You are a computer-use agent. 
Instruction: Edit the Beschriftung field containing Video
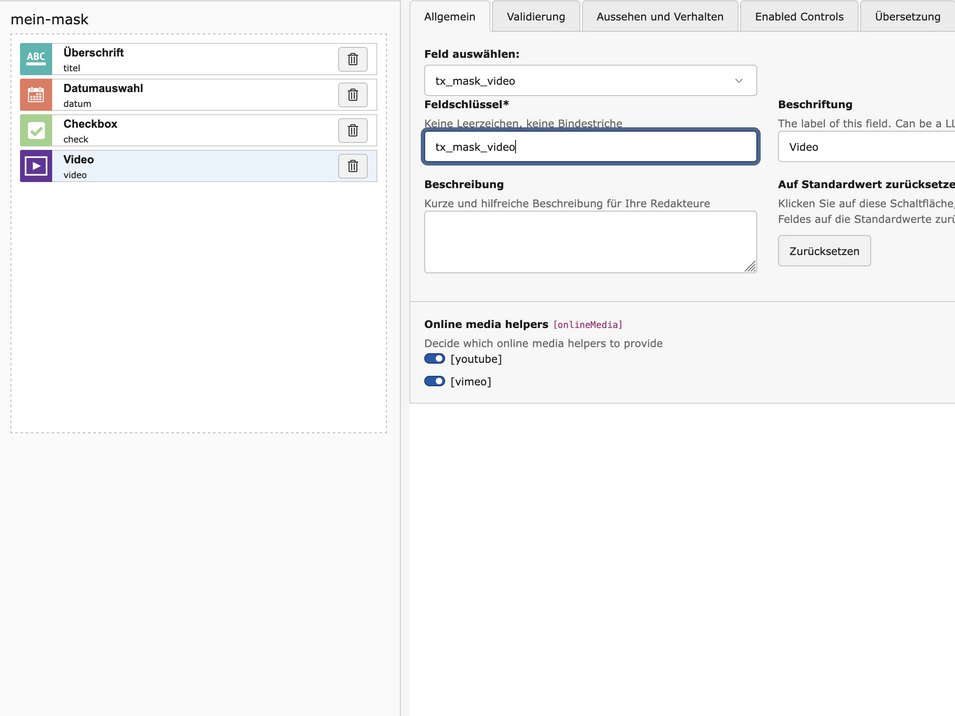[x=866, y=147]
